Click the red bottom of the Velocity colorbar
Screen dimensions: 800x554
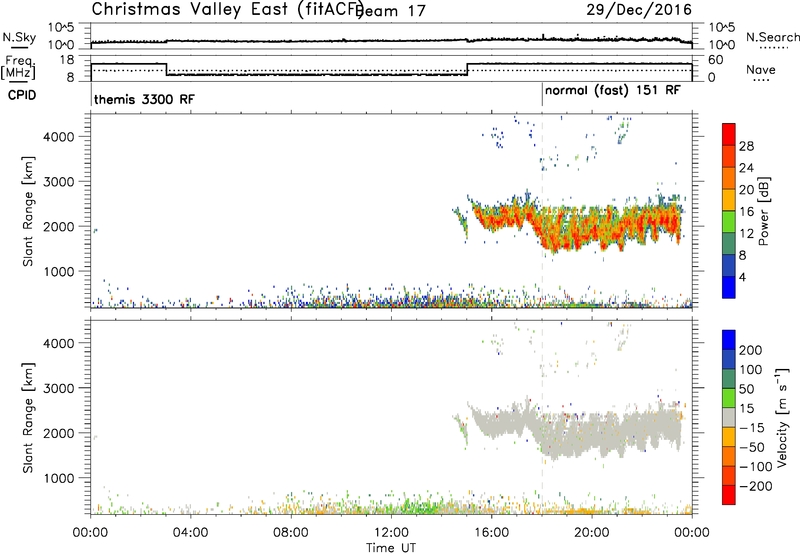pyautogui.click(x=729, y=495)
